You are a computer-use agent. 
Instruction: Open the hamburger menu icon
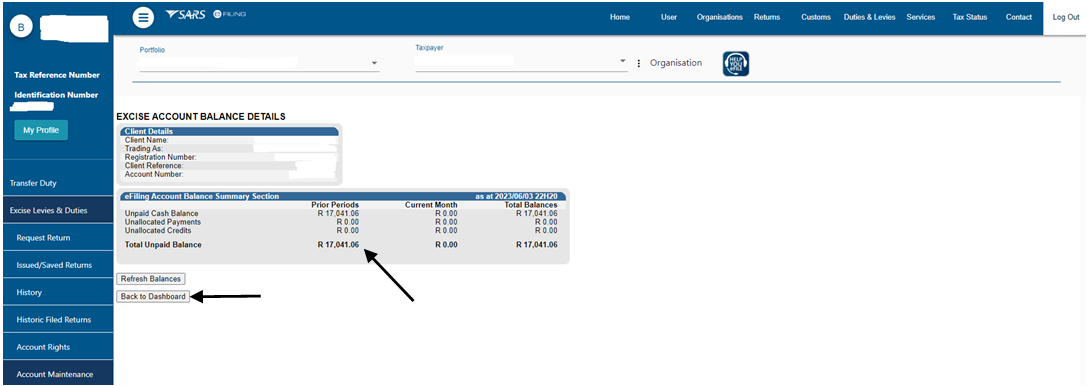point(143,17)
